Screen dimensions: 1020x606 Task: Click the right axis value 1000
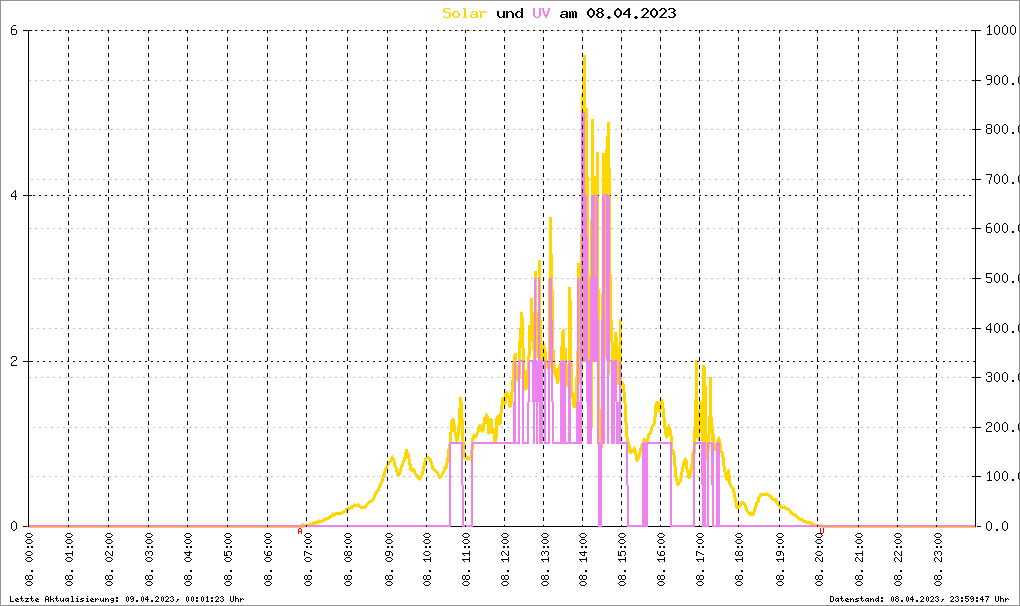click(1000, 30)
